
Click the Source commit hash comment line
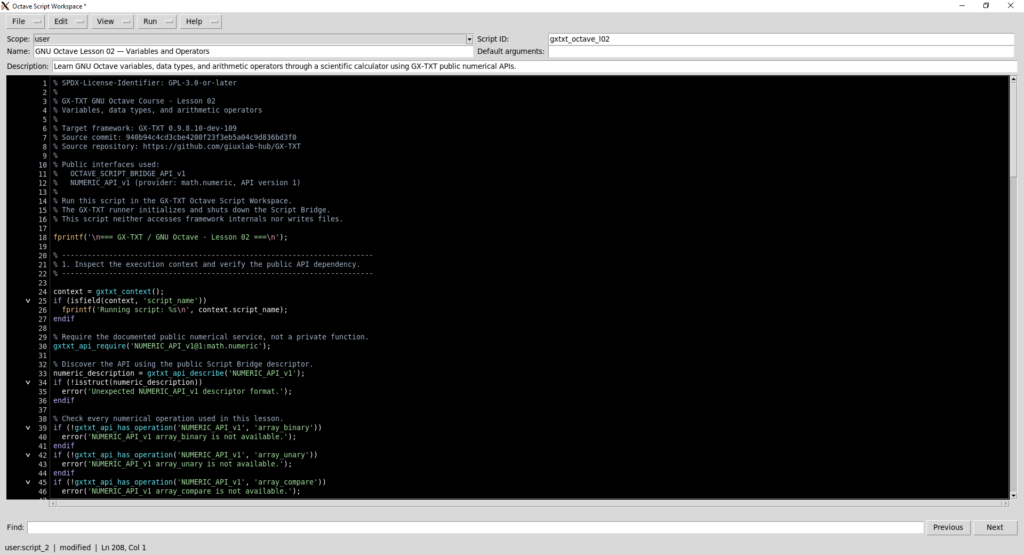click(174, 138)
